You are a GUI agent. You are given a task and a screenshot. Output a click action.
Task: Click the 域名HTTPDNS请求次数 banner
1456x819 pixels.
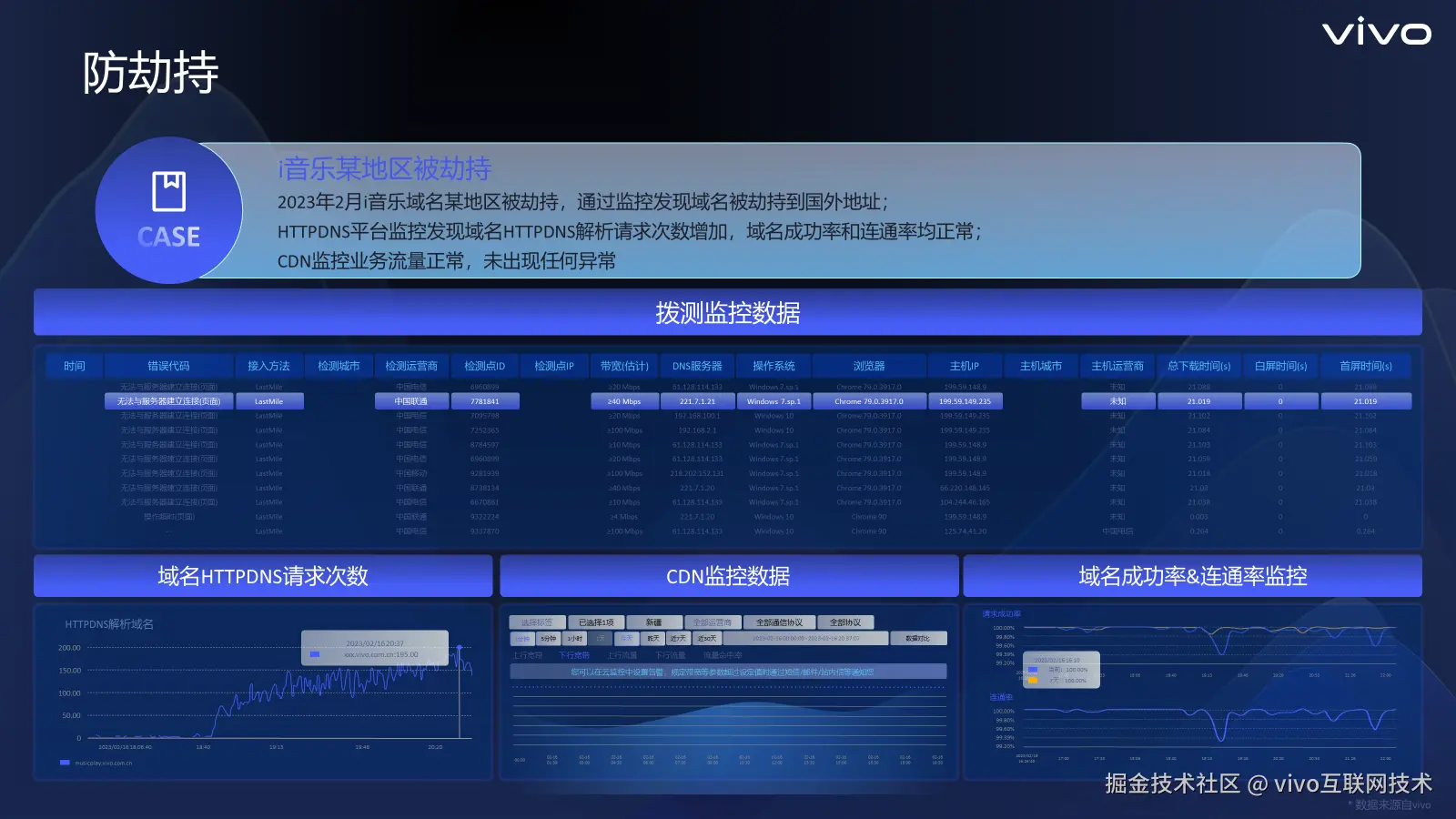click(263, 576)
